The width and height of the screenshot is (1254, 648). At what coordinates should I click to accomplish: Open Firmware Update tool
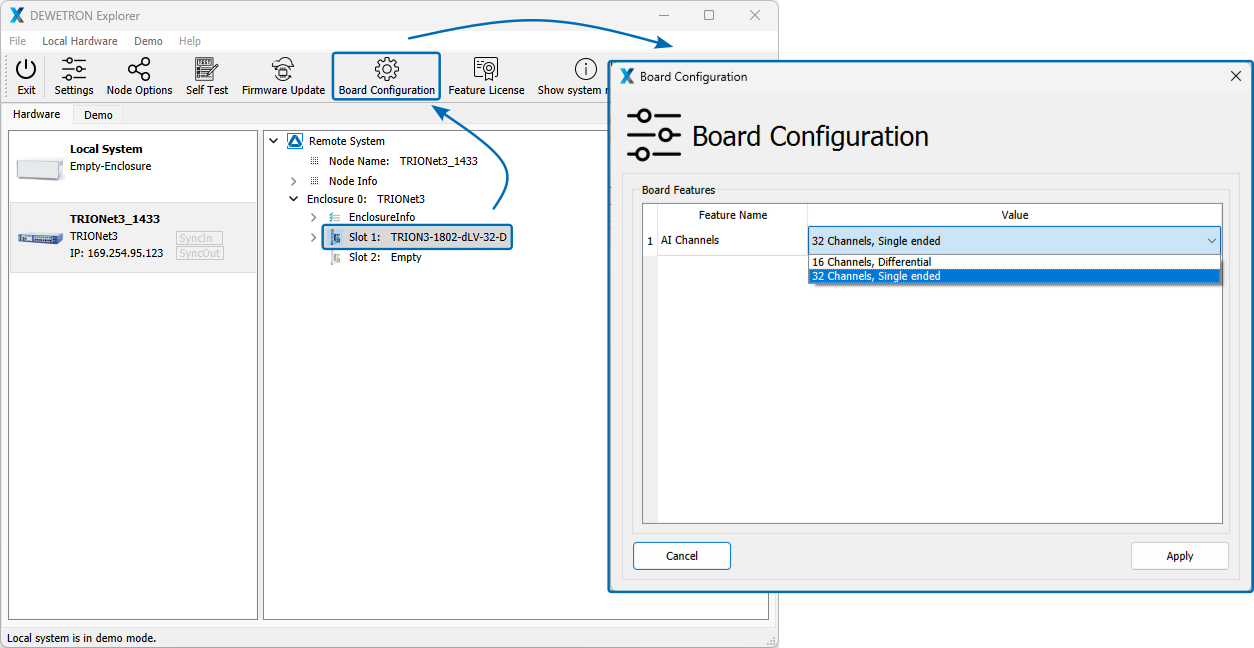coord(283,77)
